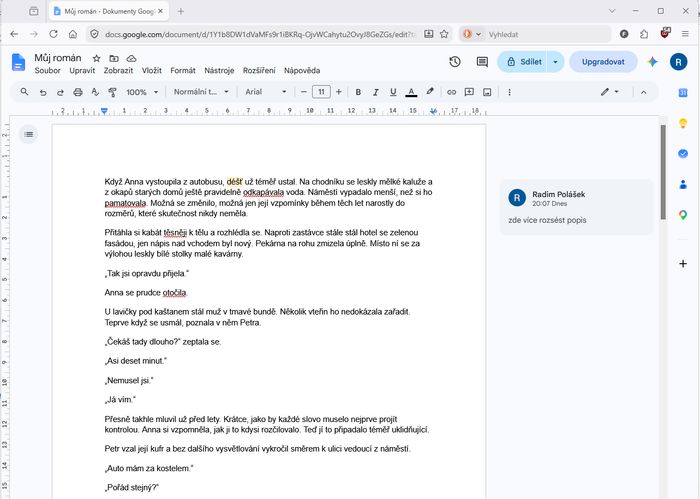Open Google Calendar side panel
The height and width of the screenshot is (499, 700).
(683, 93)
